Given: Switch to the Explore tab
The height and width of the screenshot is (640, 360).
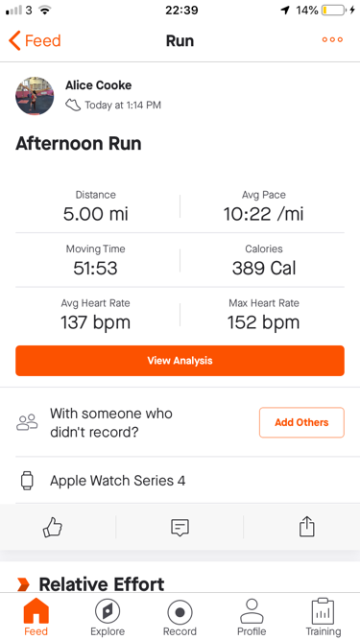Looking at the screenshot, I should coord(107,617).
